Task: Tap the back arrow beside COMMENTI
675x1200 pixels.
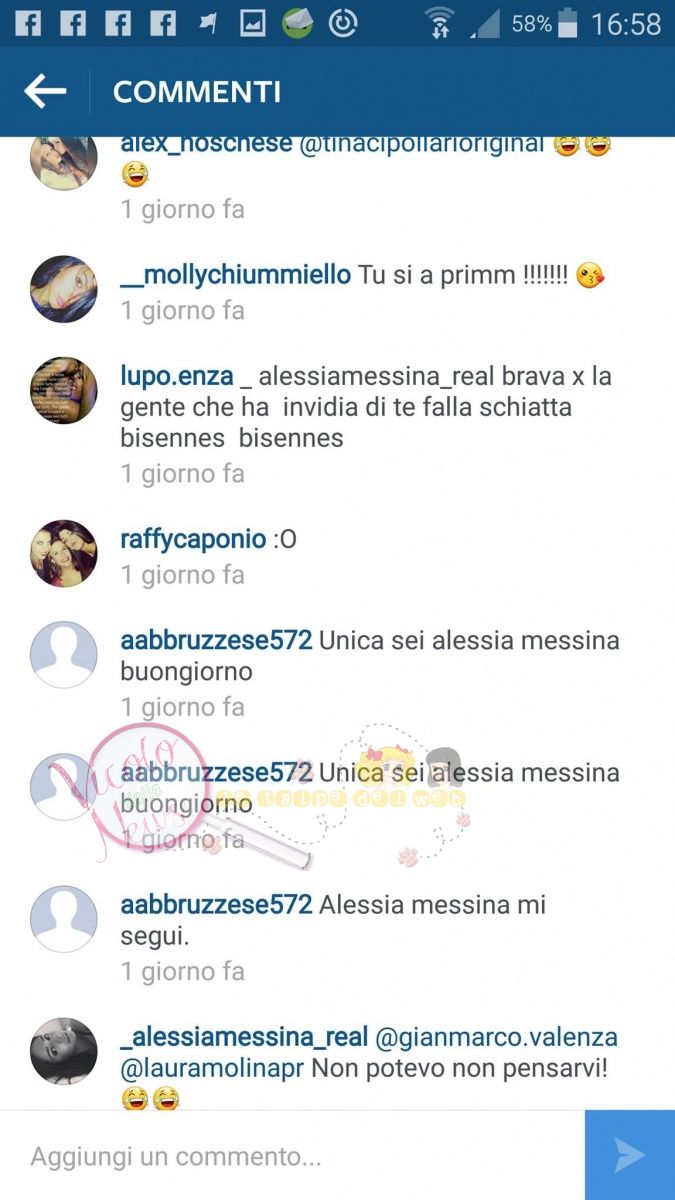Action: (x=45, y=92)
